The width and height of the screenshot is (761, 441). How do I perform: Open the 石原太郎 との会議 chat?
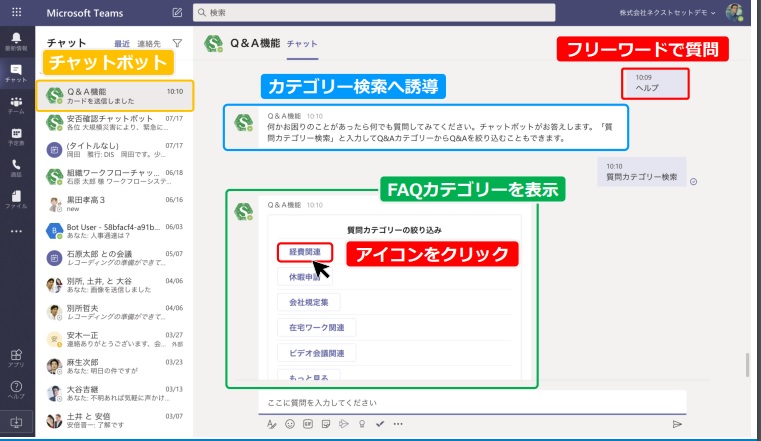pos(115,258)
